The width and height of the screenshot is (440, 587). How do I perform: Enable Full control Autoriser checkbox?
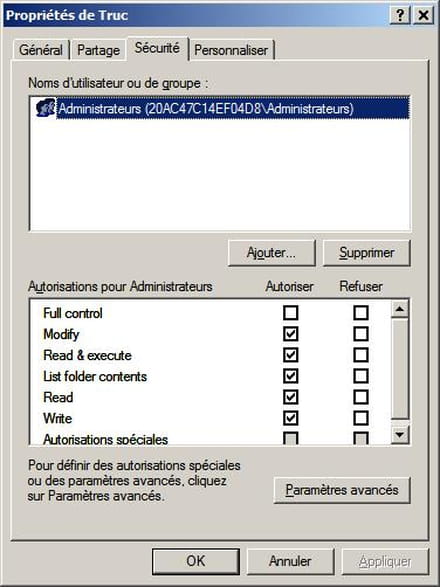tap(291, 313)
